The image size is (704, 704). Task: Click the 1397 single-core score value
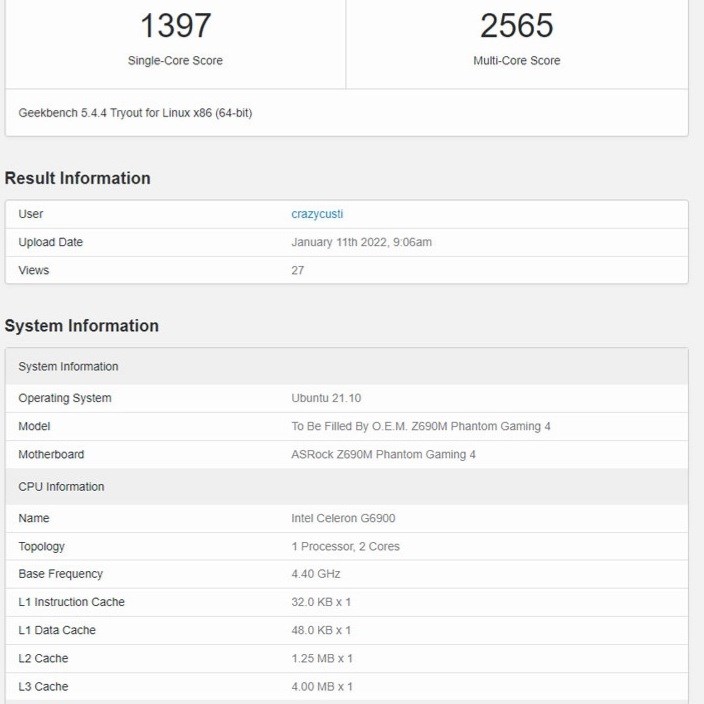point(176,26)
